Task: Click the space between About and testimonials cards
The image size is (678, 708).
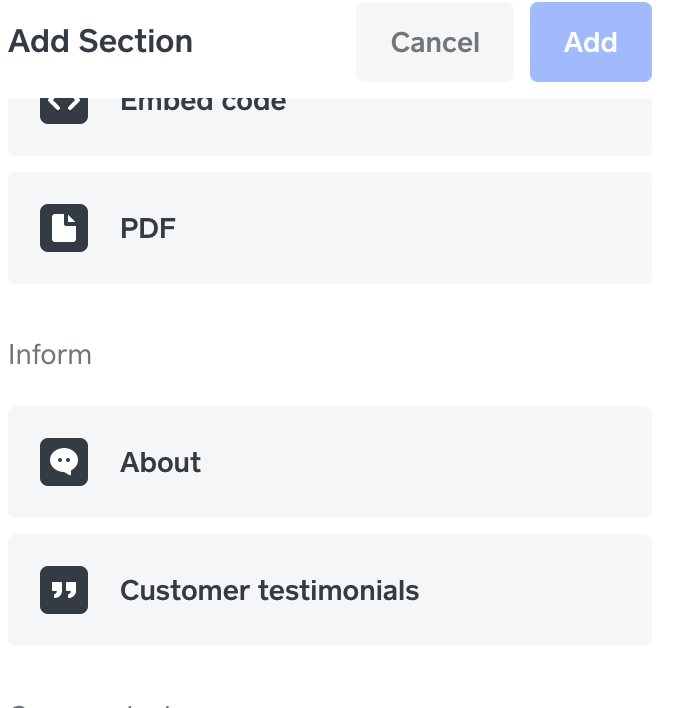Action: (330, 526)
